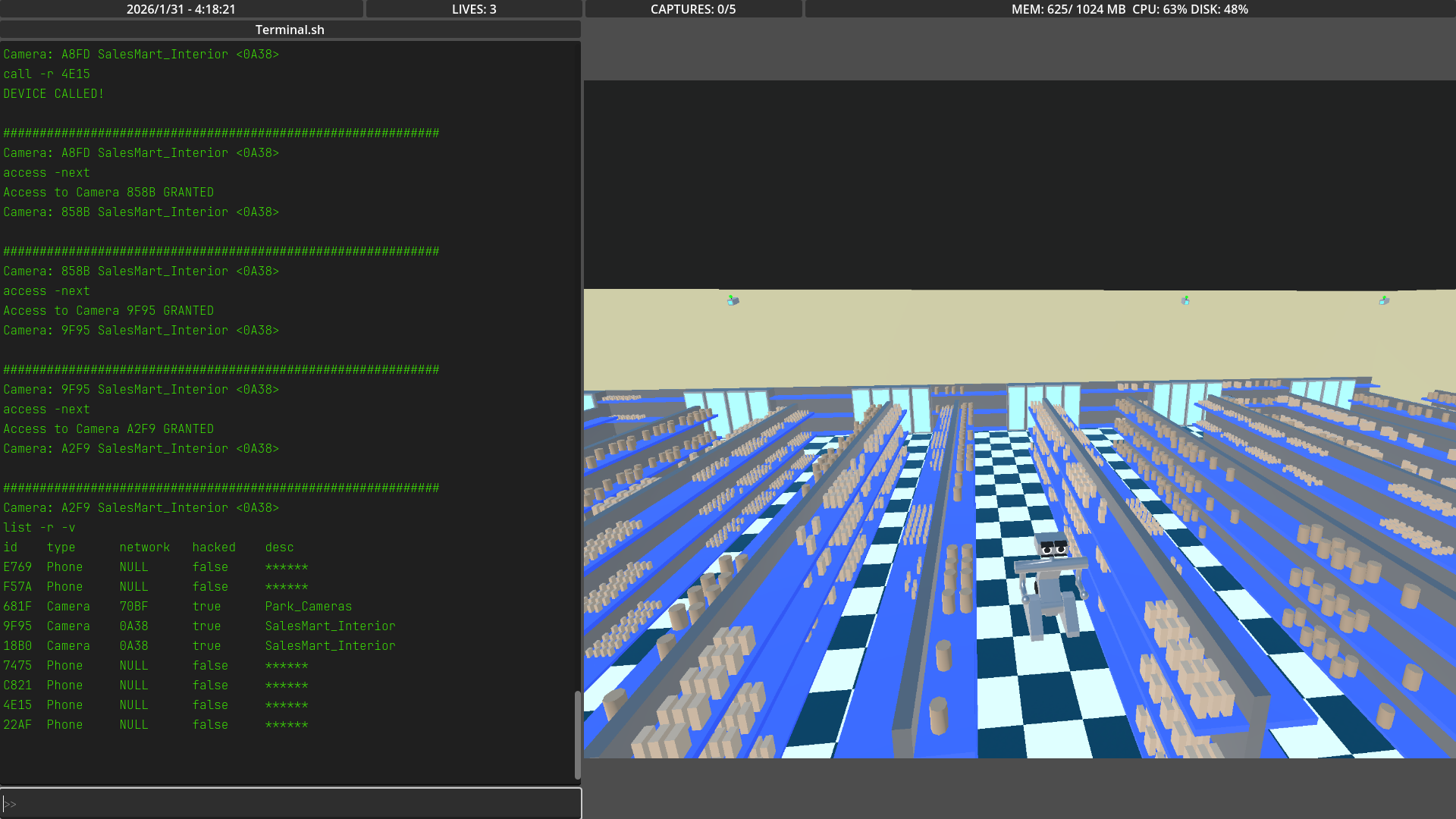Click the middle ceiling camera icon

coord(1185,301)
